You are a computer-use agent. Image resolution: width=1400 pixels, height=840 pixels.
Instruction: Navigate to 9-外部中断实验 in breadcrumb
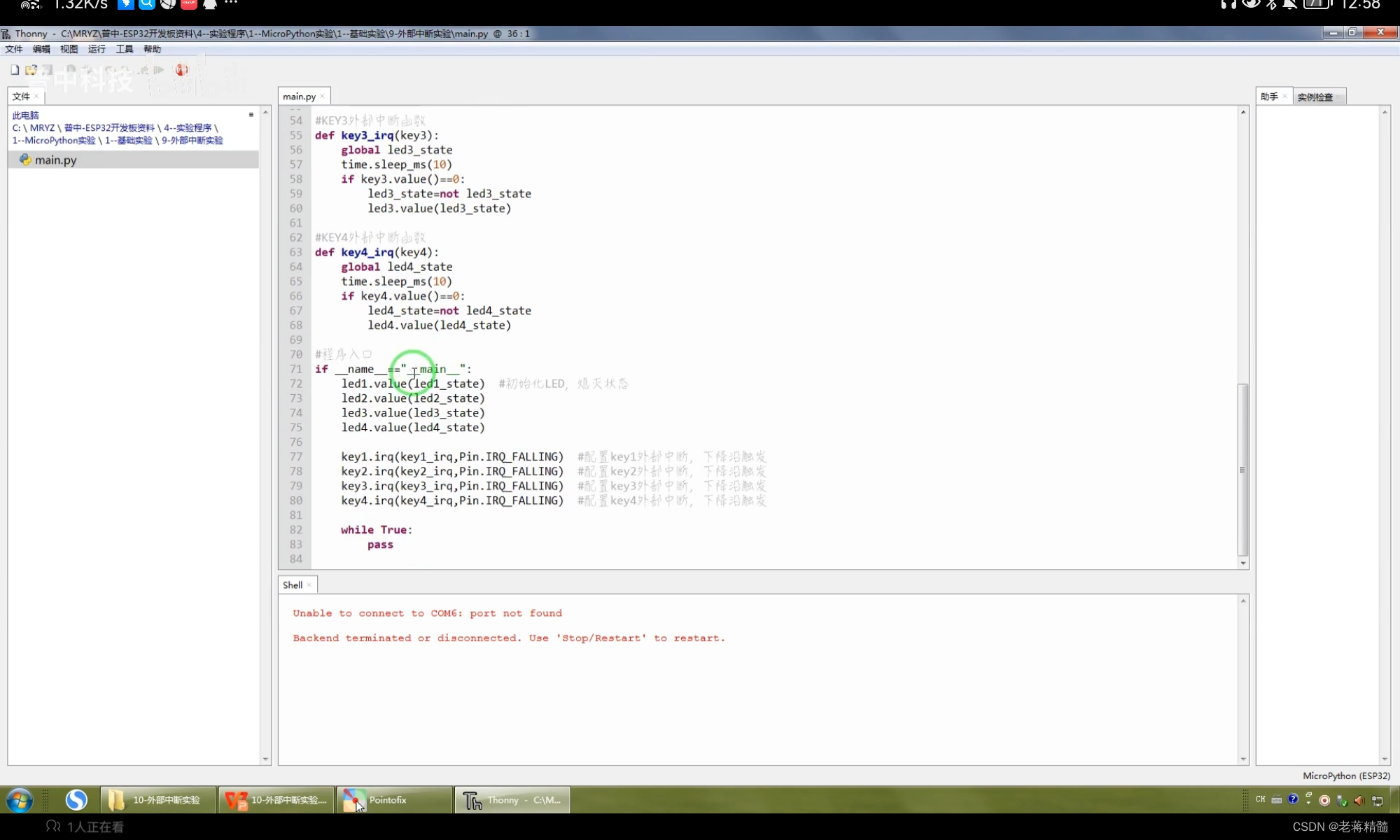click(192, 141)
